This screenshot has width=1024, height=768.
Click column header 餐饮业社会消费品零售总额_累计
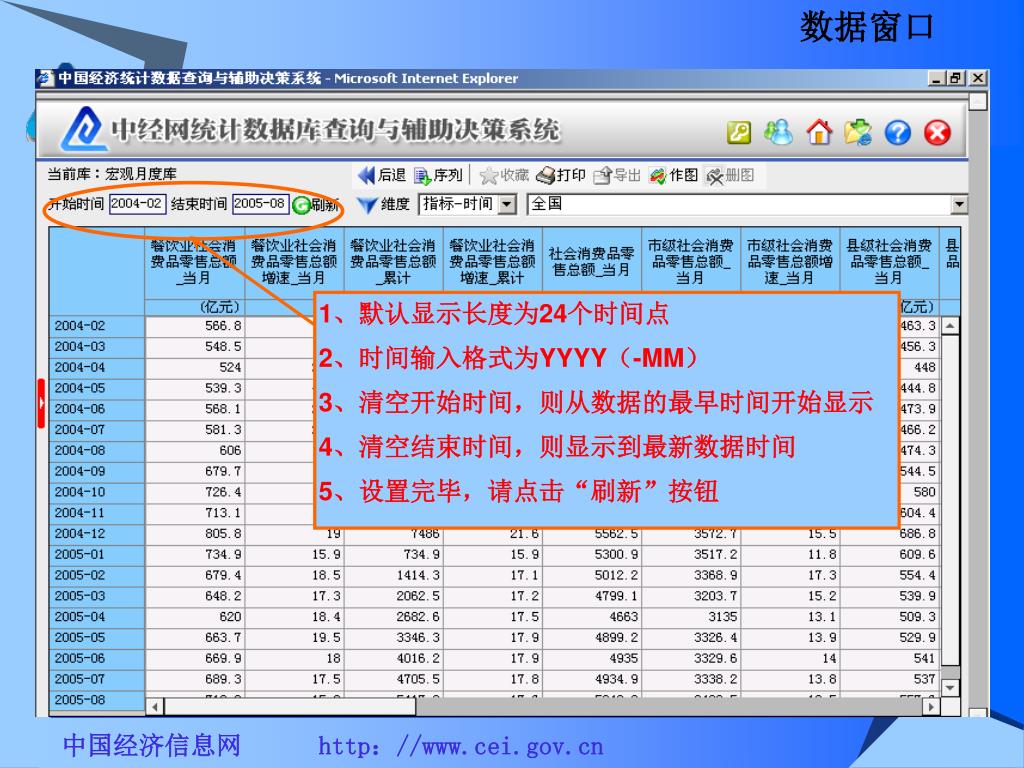[x=393, y=262]
